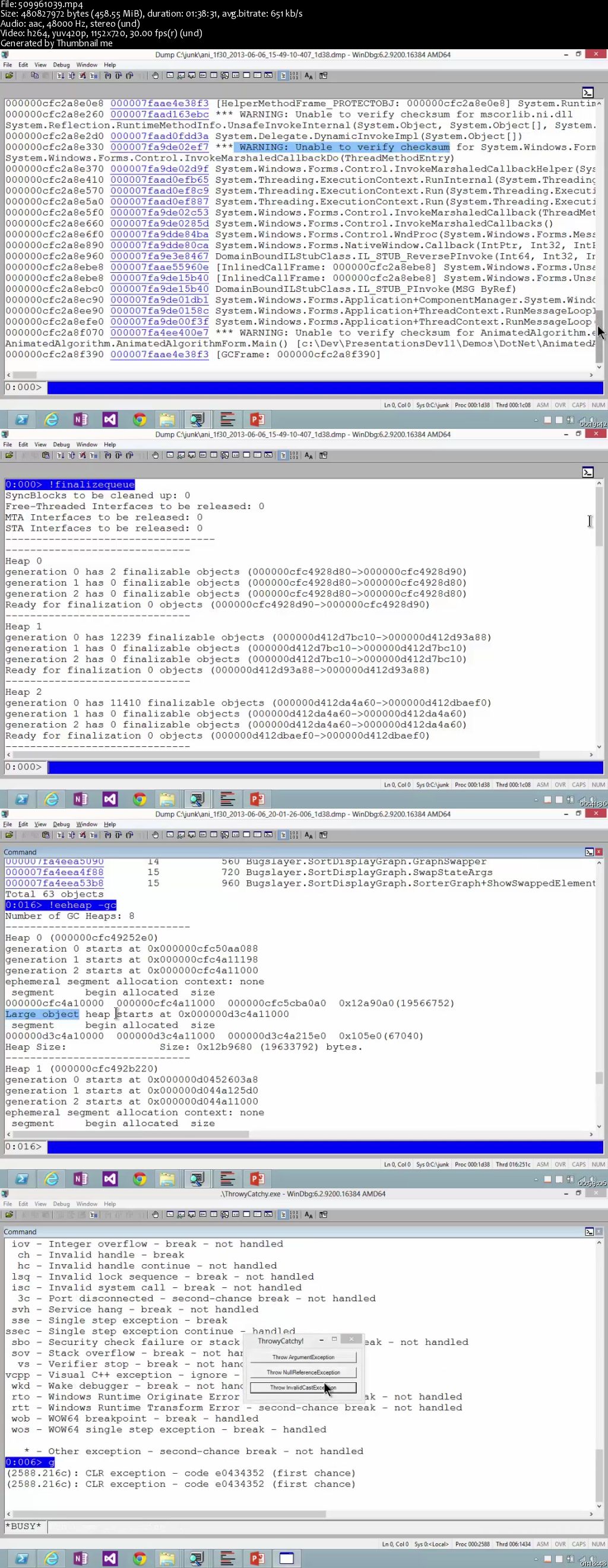
Task: Click the Visual Studio taskbar icon below the !finalizequeue window
Action: tap(110, 799)
